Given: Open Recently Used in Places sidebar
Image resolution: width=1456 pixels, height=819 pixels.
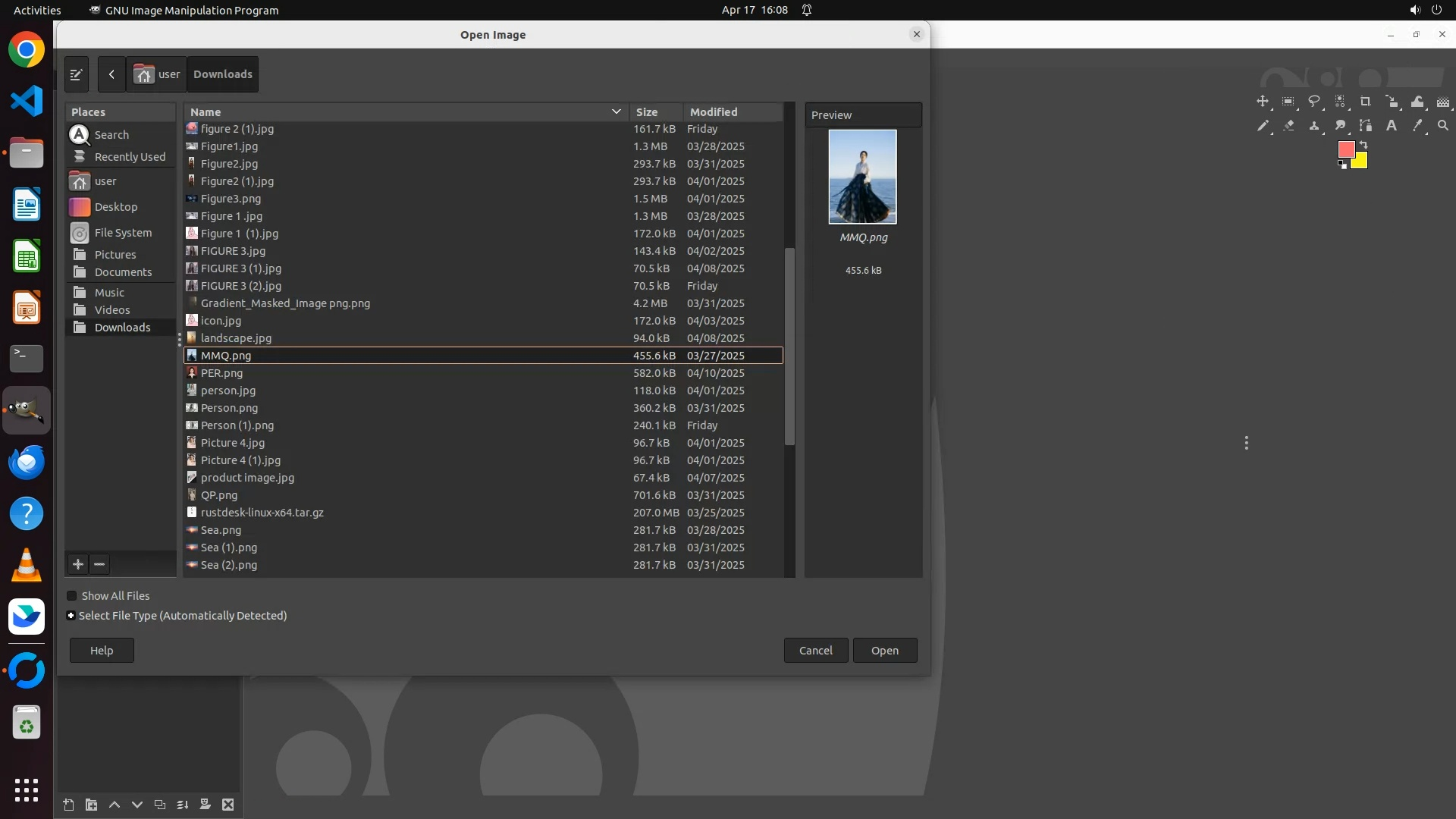Looking at the screenshot, I should click(129, 157).
